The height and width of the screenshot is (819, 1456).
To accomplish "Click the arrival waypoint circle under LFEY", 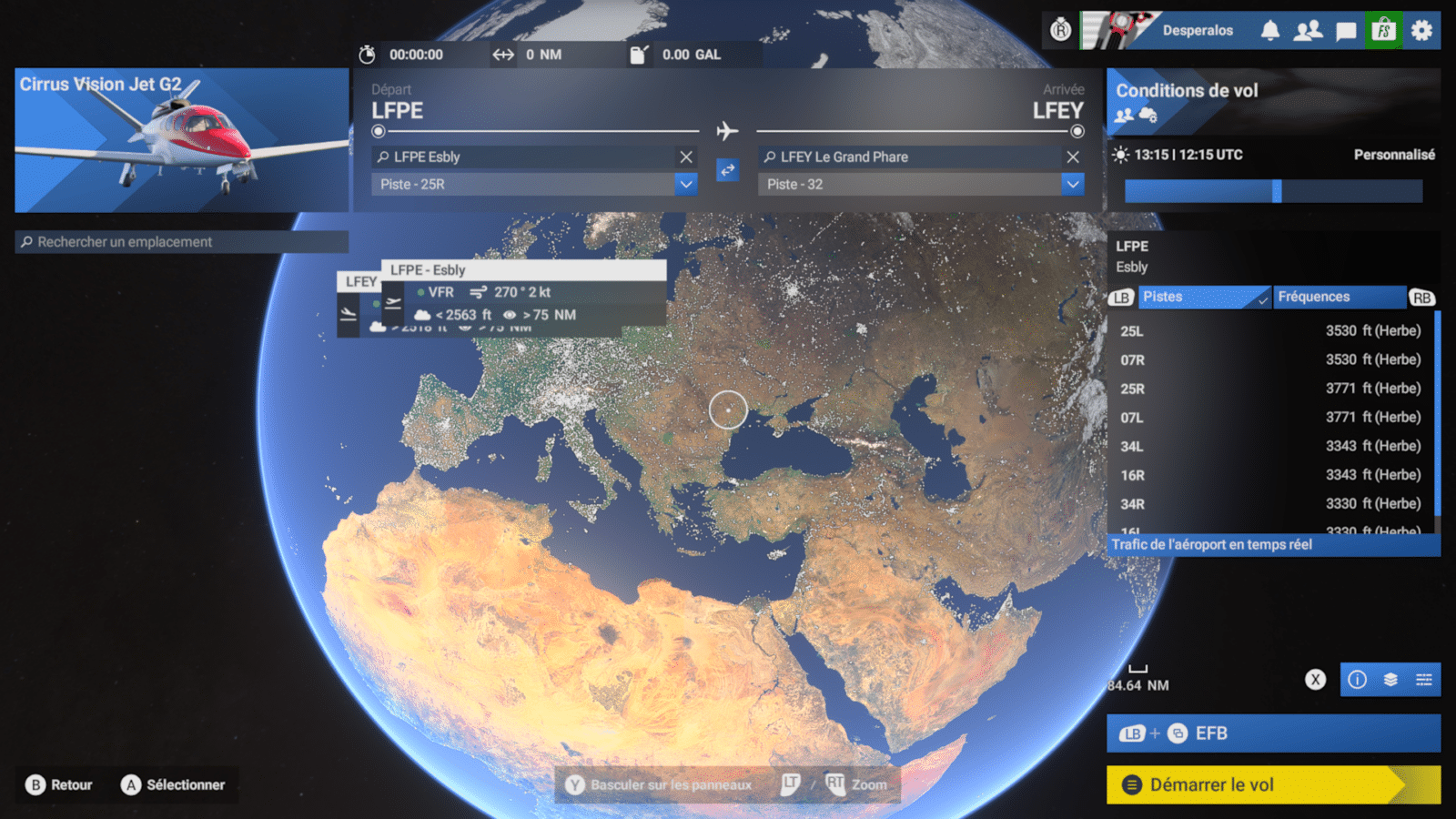I will (x=1077, y=131).
